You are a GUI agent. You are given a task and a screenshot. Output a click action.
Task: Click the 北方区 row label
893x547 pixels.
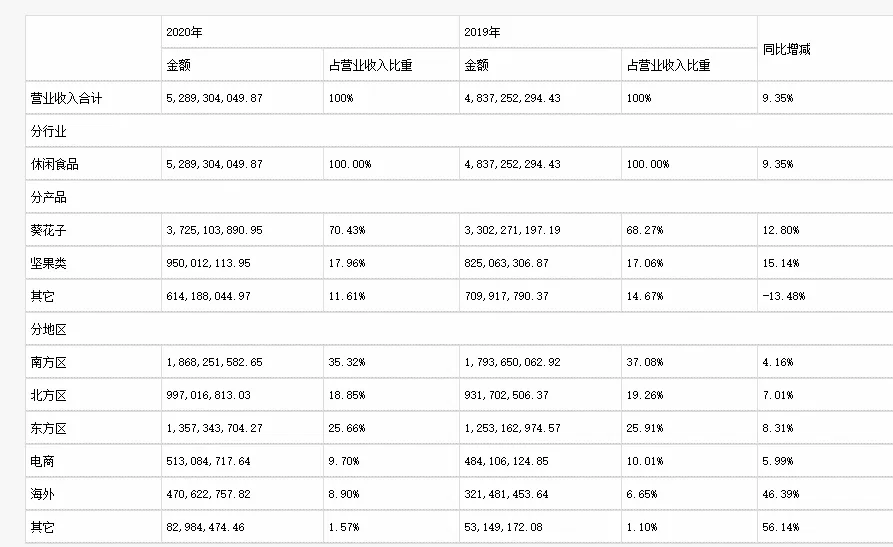(49, 395)
